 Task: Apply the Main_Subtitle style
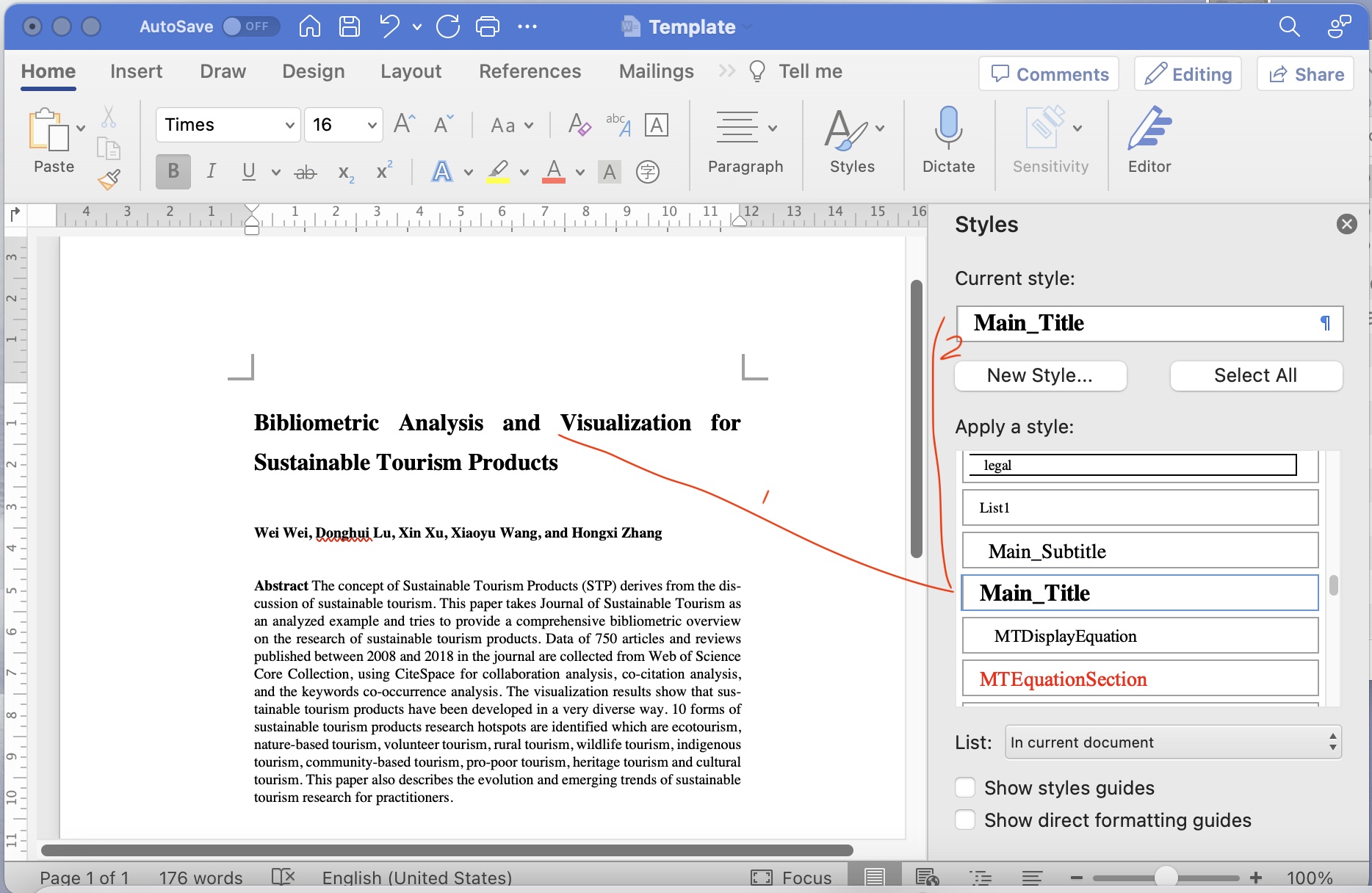(x=1139, y=552)
